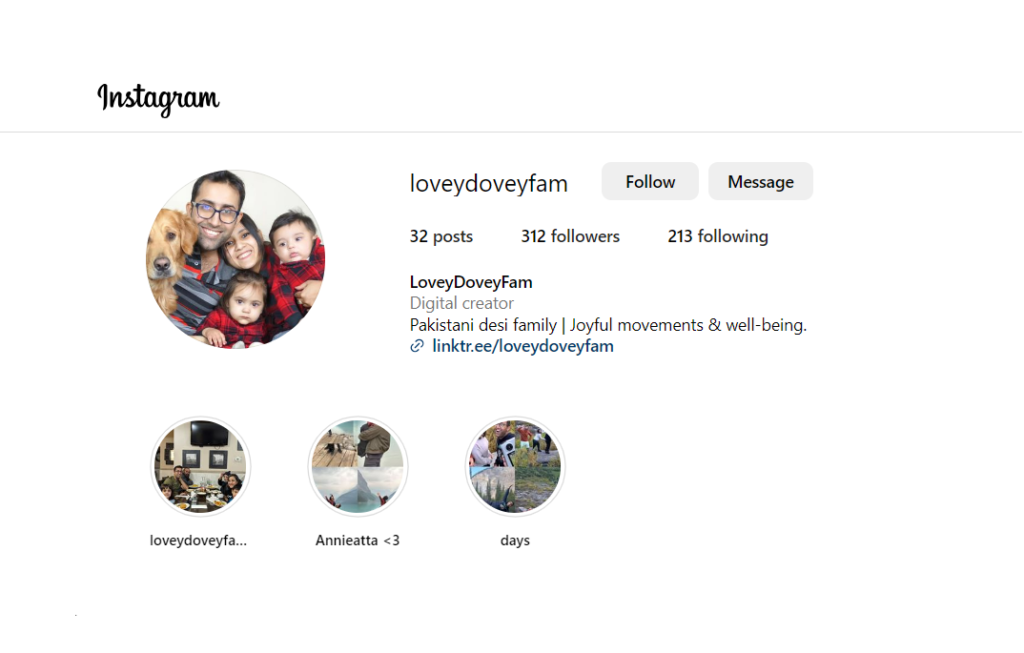The width and height of the screenshot is (1024, 653).
Task: Click the Digital creator category text
Action: coord(462,304)
